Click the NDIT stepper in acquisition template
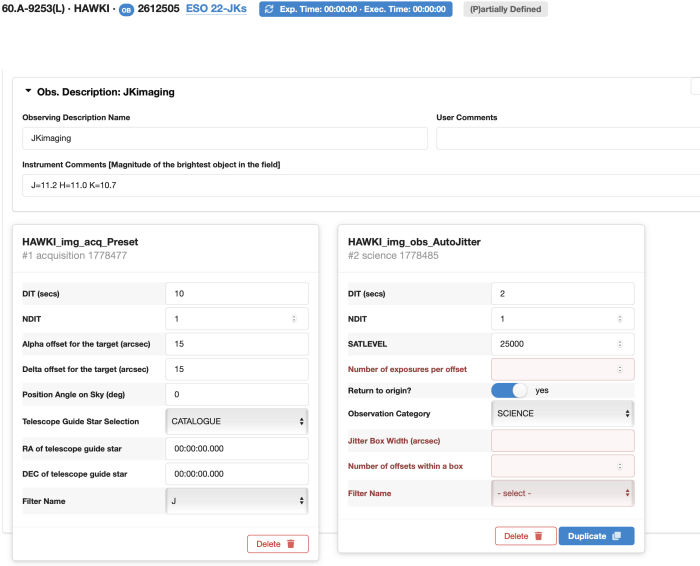 293,319
